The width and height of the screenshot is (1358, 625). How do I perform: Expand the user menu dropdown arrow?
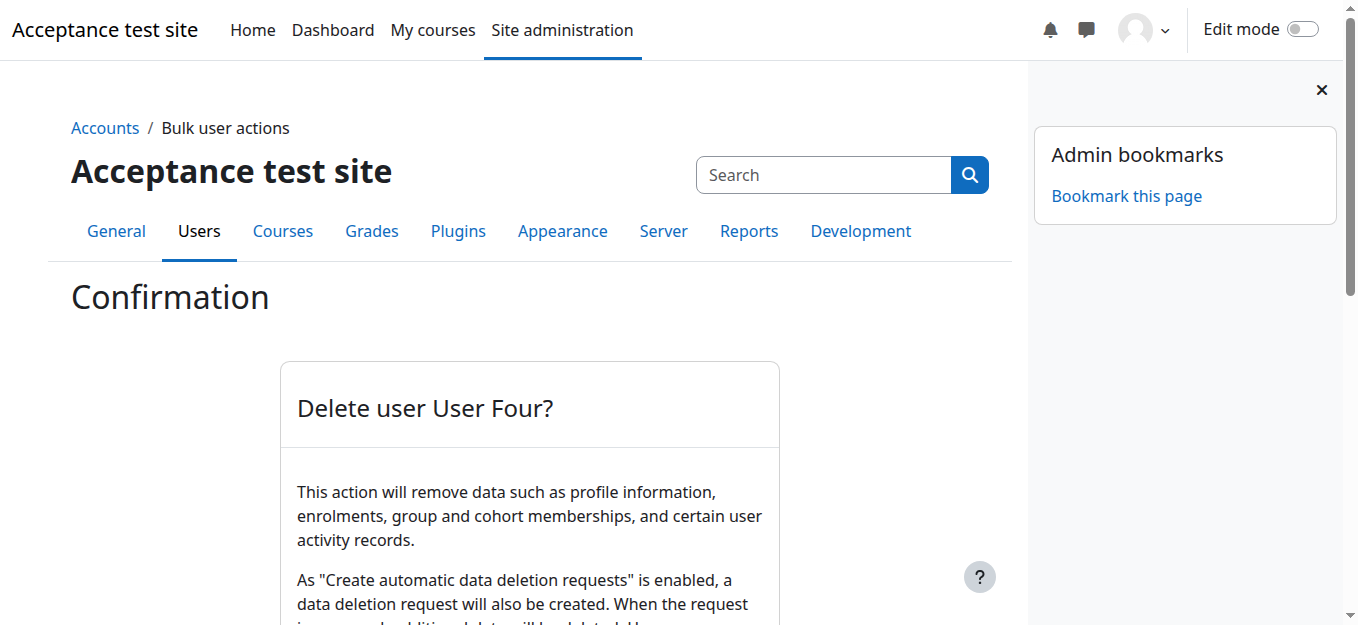click(x=1165, y=31)
